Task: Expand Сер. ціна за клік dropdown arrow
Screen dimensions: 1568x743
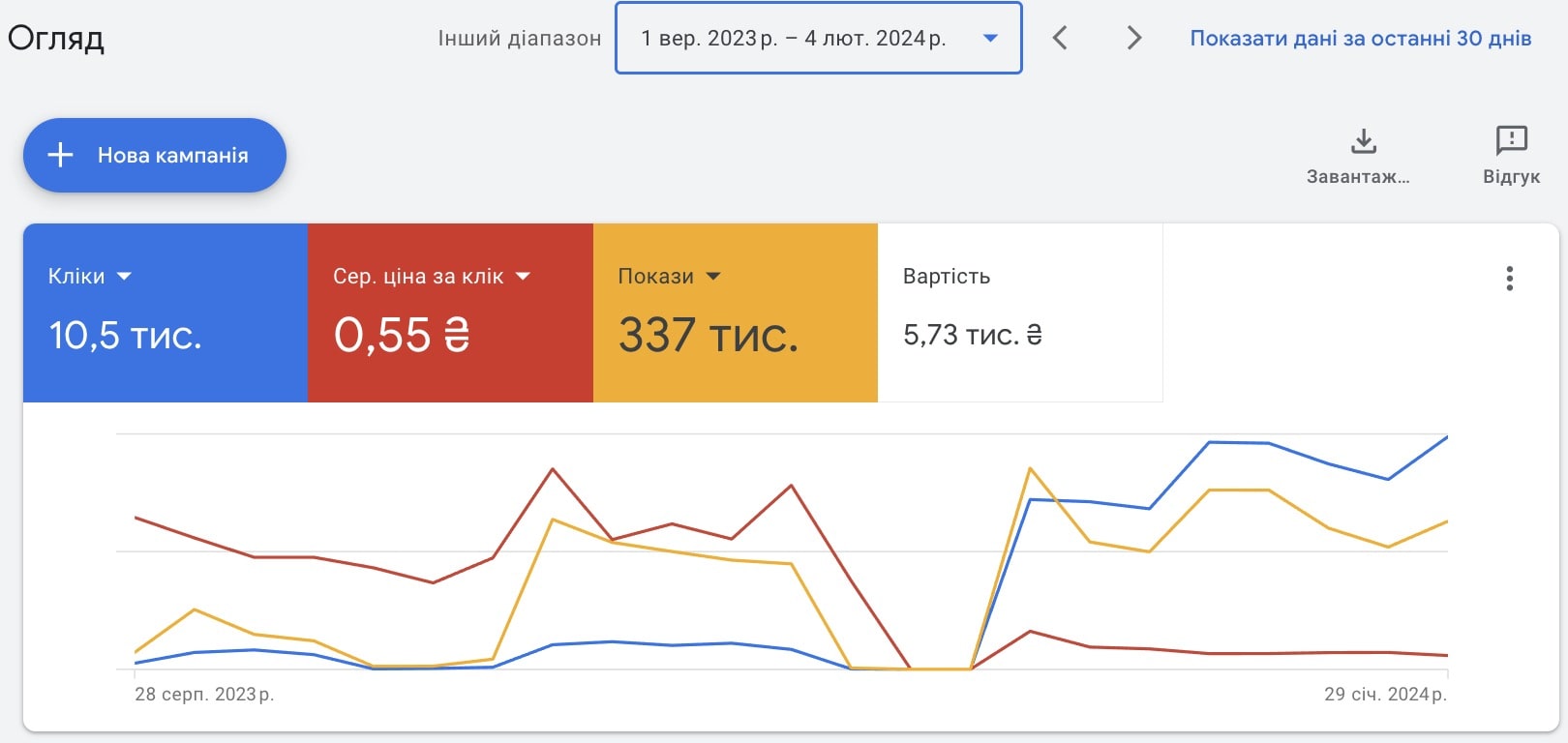Action: pos(523,277)
